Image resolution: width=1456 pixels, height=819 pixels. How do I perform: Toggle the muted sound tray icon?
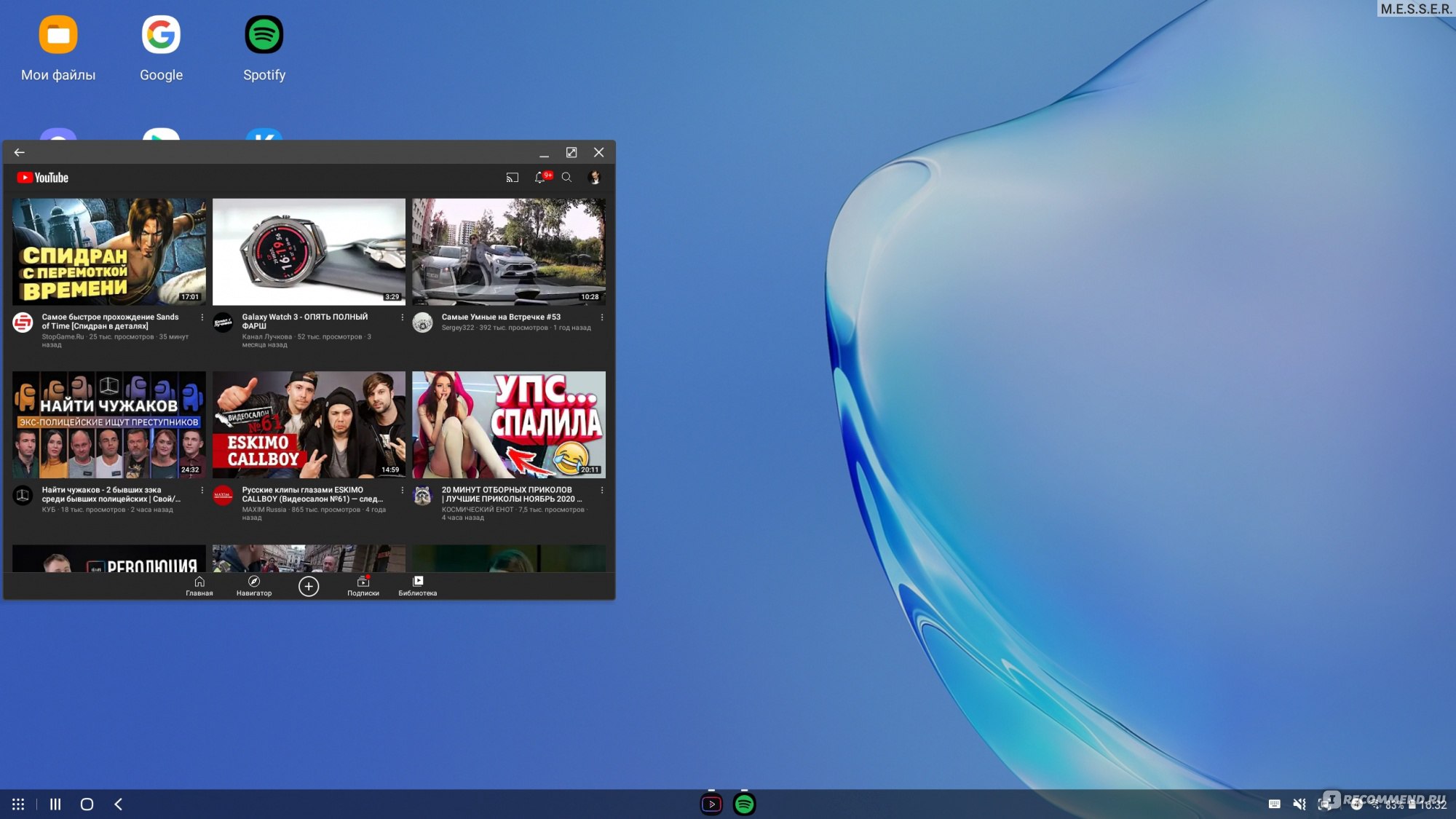[1299, 804]
